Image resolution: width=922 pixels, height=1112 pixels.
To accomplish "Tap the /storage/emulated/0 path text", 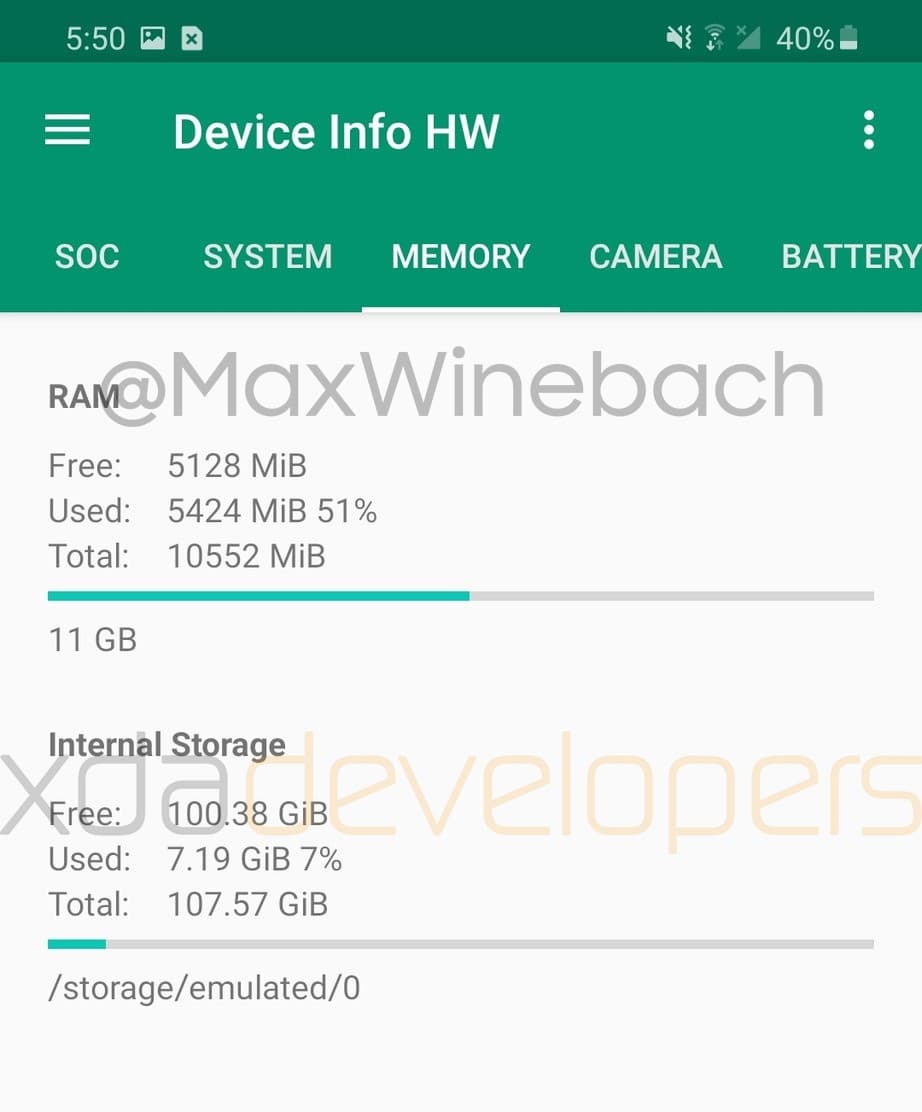I will [204, 988].
